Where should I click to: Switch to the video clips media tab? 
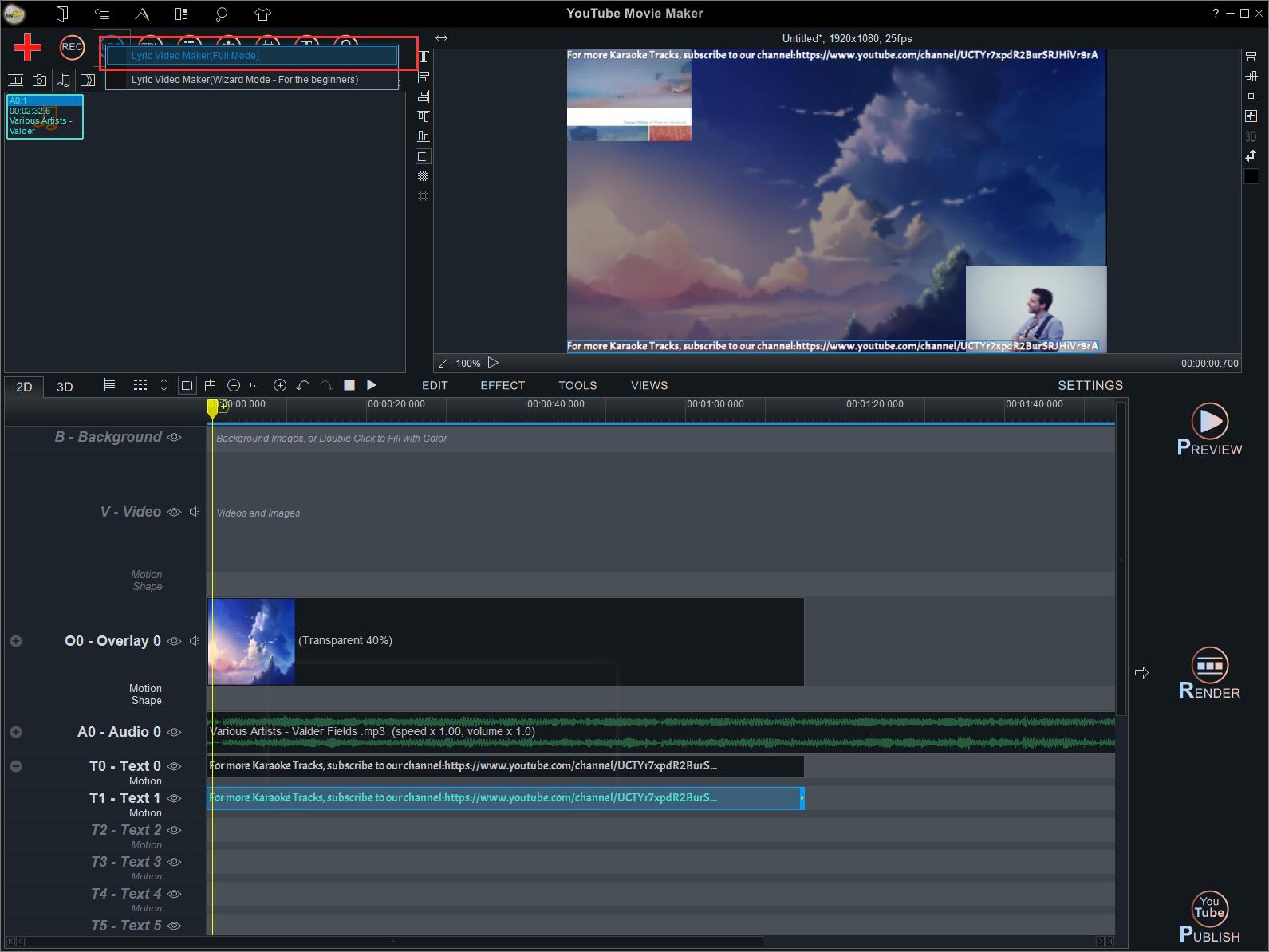(15, 80)
